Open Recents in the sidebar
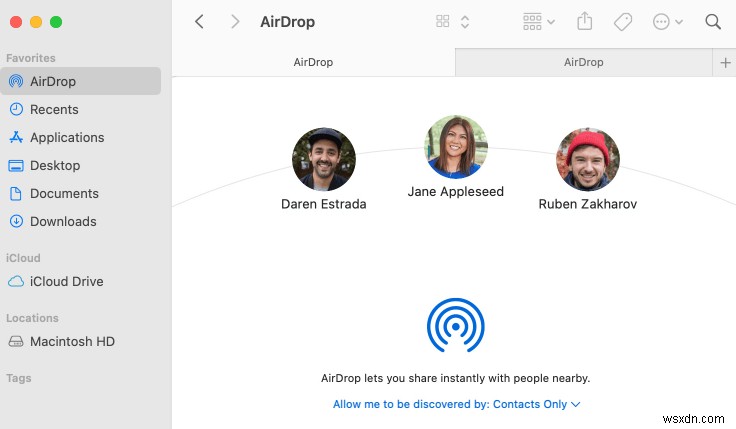The height and width of the screenshot is (429, 736). pos(54,109)
